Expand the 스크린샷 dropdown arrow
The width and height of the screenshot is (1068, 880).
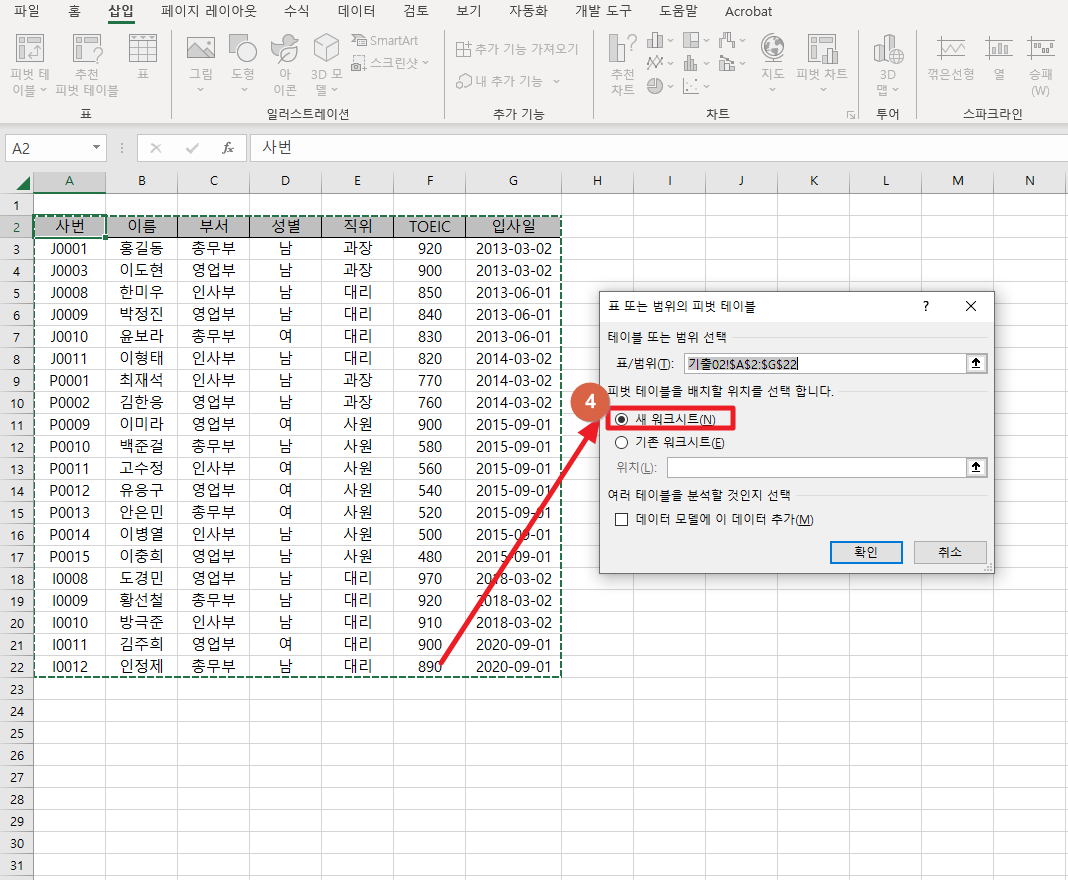click(426, 63)
